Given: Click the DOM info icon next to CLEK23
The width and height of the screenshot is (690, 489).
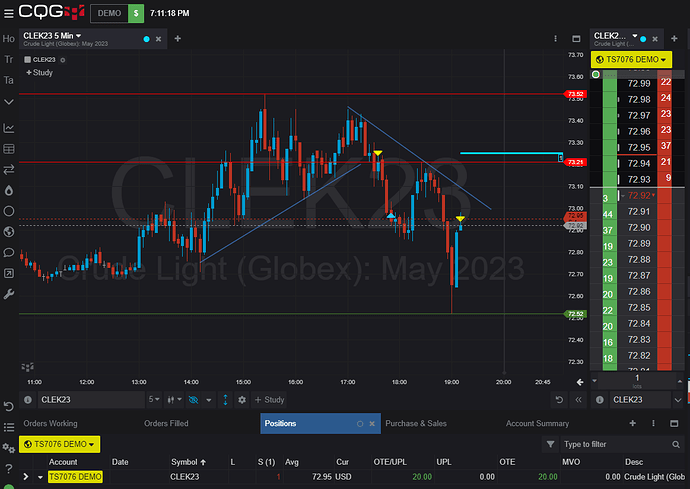Looking at the screenshot, I should [599, 400].
